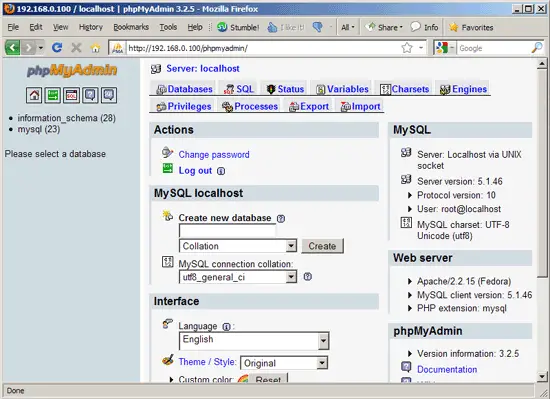Click the thumbs-up I like it button

pyautogui.click(x=286, y=27)
